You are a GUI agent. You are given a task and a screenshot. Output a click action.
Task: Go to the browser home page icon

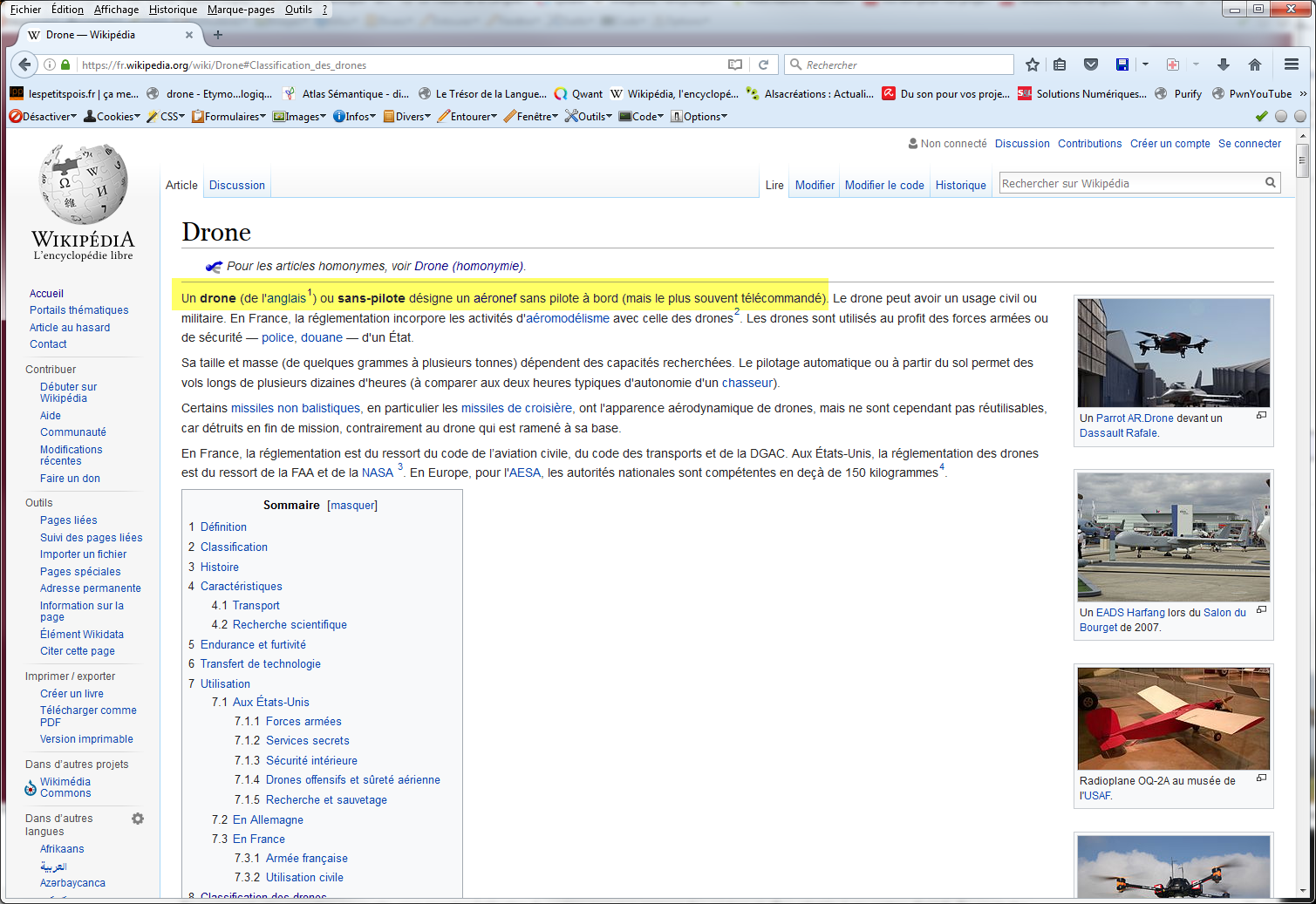[x=1255, y=65]
